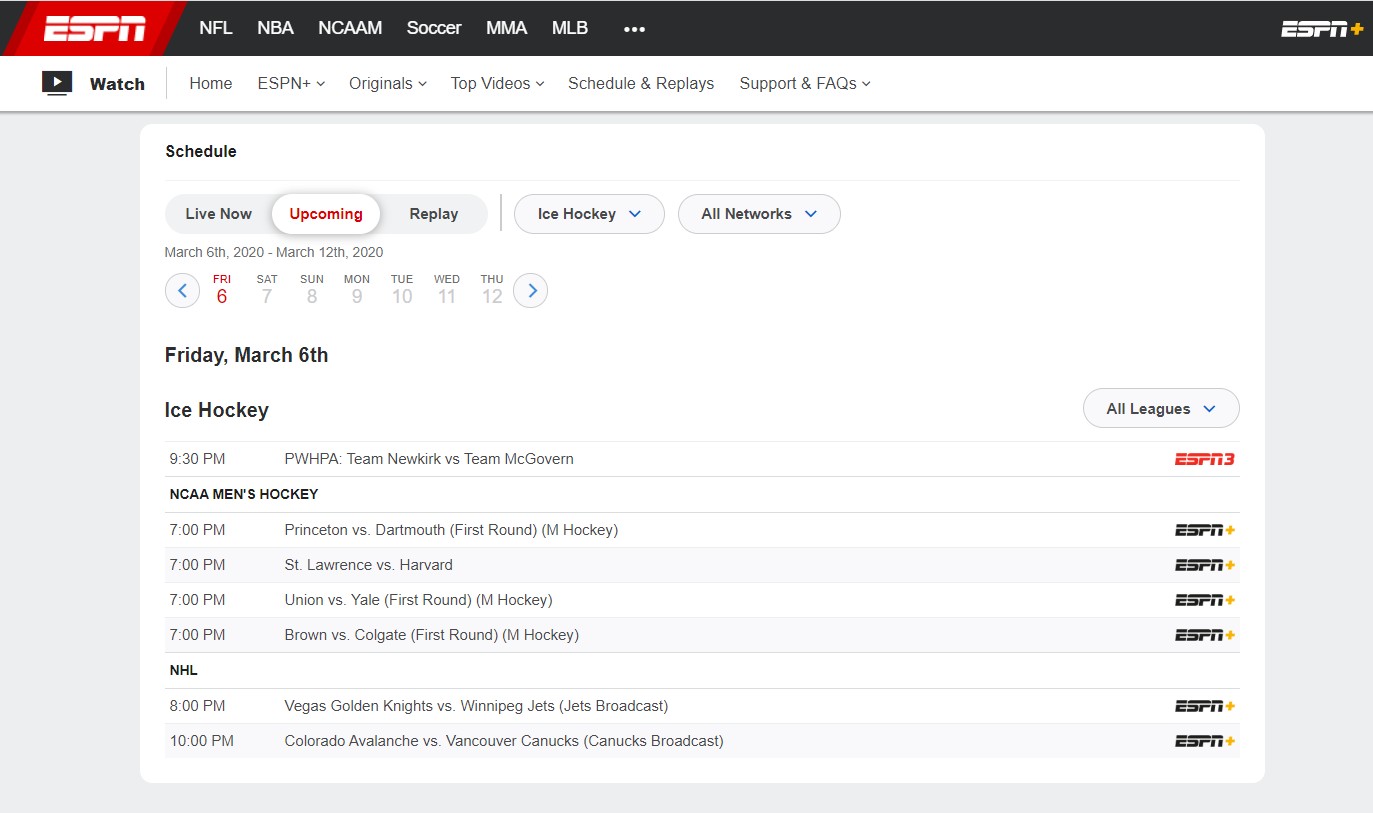Click ESPN+ logo for Princeton vs. Dartmouth

click(1205, 530)
